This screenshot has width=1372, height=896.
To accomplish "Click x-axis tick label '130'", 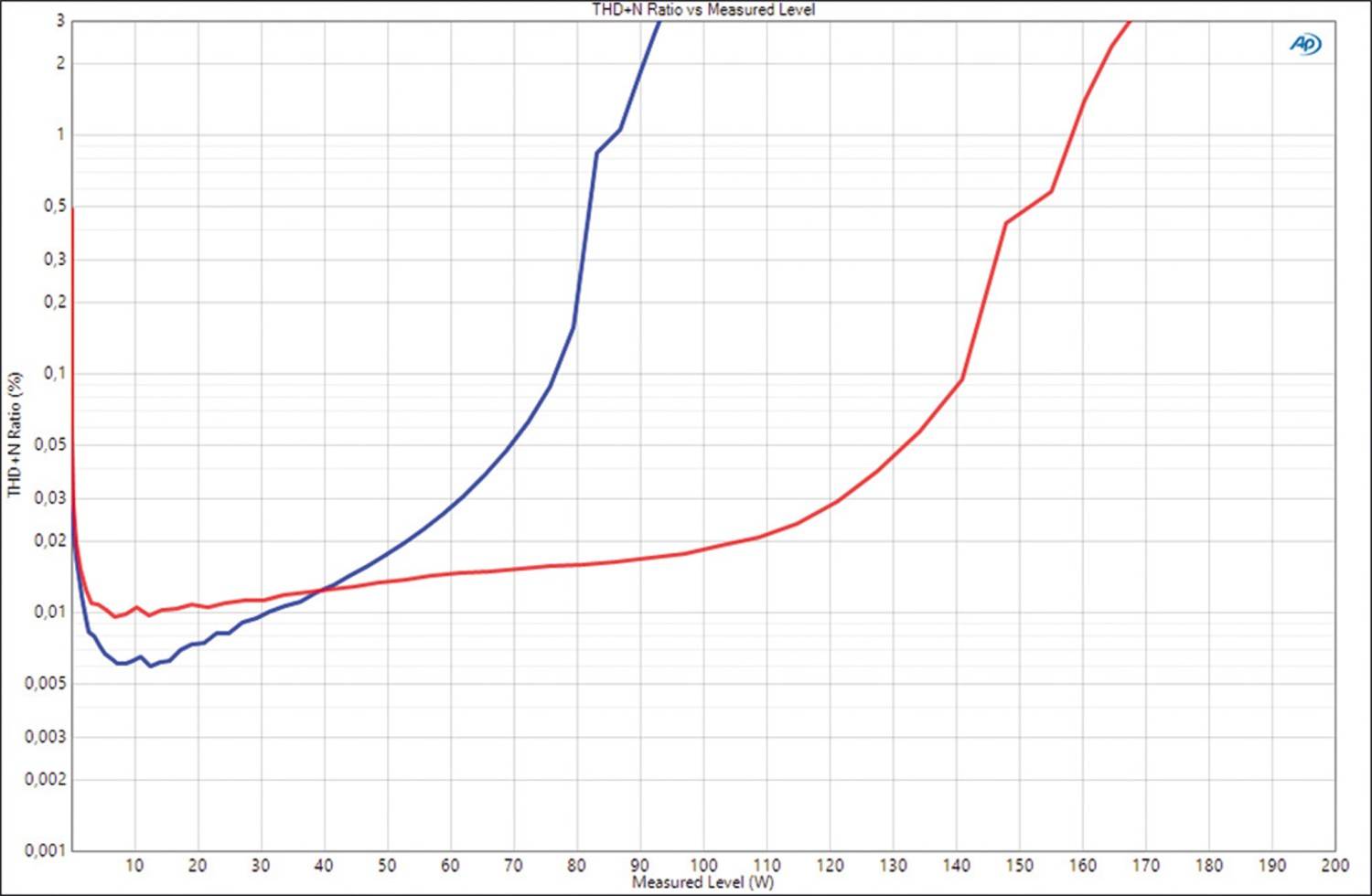I will [x=893, y=865].
